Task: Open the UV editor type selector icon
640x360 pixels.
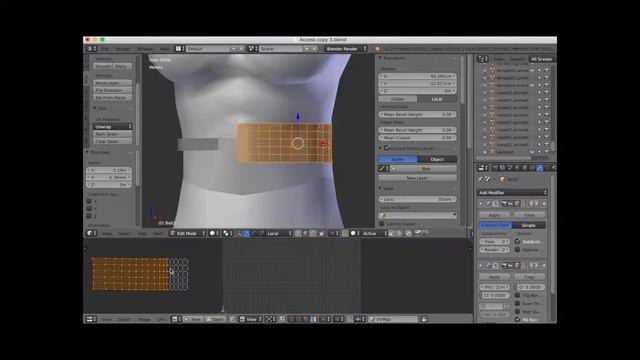Action: (x=91, y=319)
